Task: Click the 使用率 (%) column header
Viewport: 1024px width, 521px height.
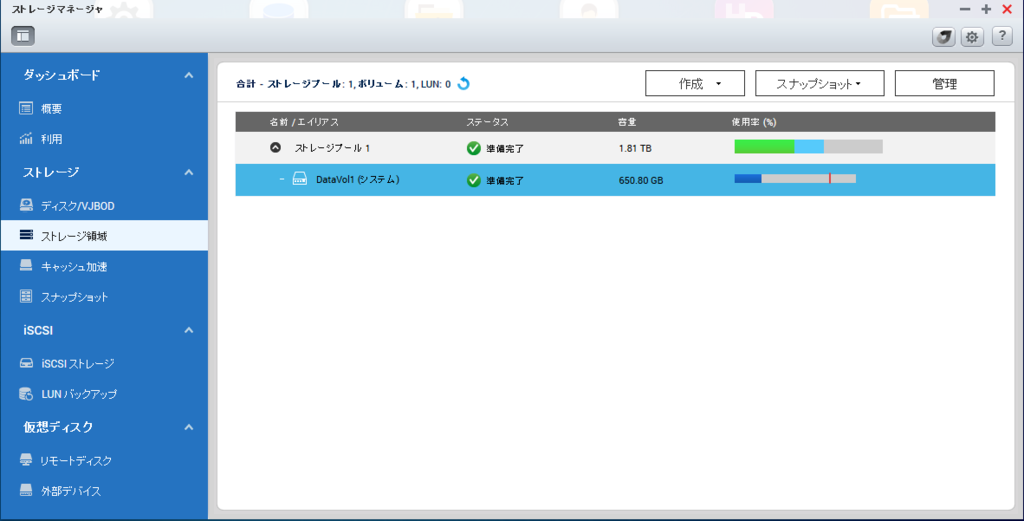Action: 754,122
